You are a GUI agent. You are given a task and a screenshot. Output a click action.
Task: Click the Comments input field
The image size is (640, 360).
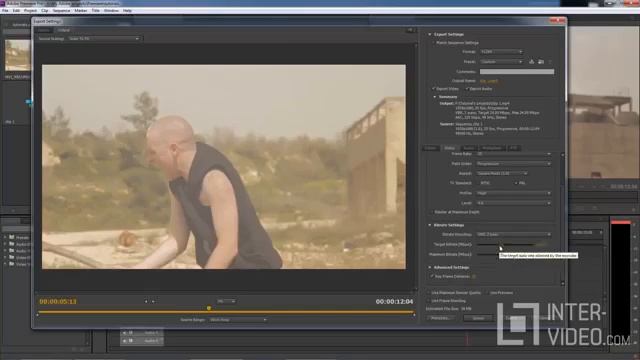click(x=517, y=71)
